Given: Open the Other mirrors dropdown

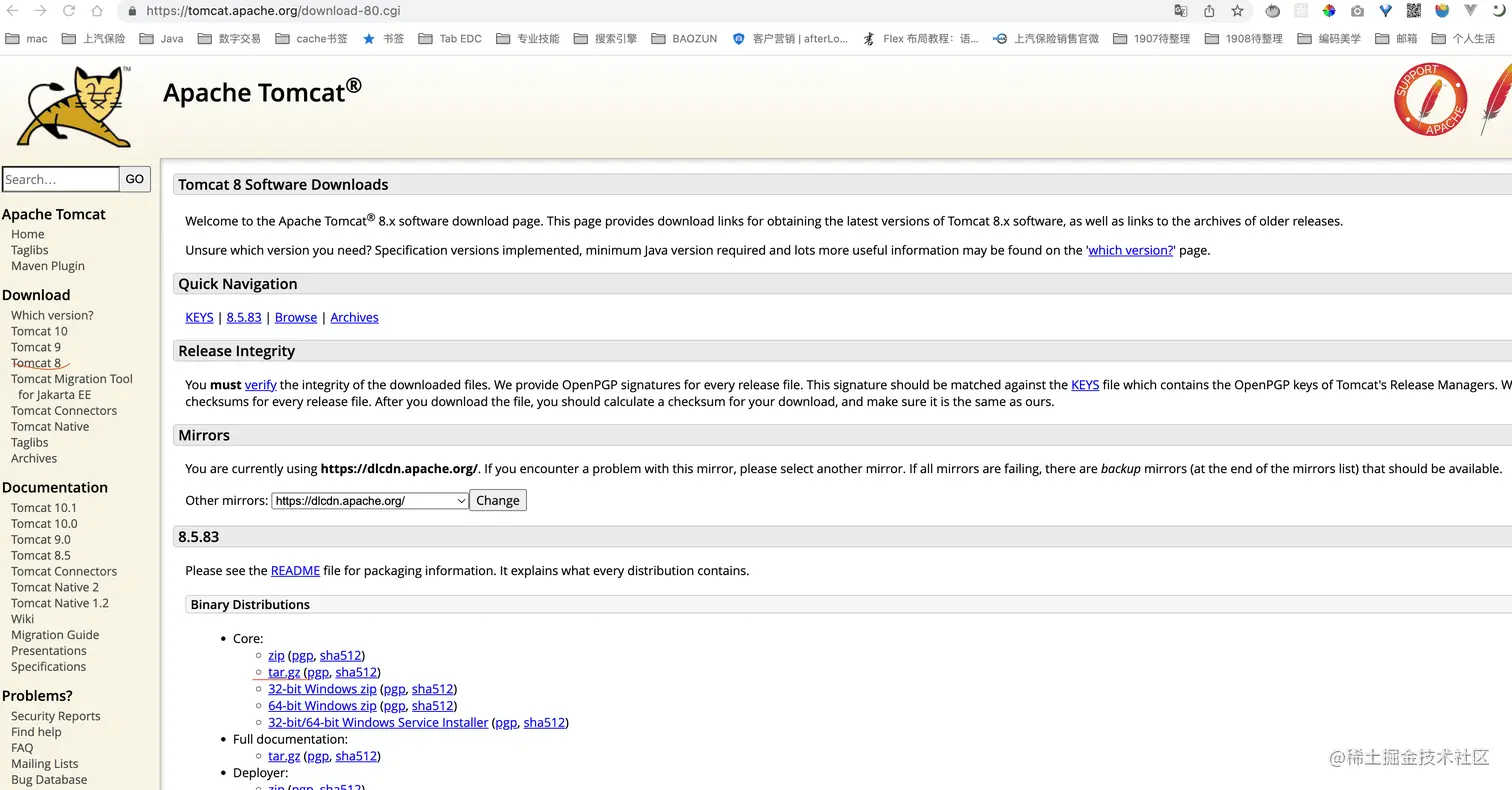Looking at the screenshot, I should pos(370,501).
